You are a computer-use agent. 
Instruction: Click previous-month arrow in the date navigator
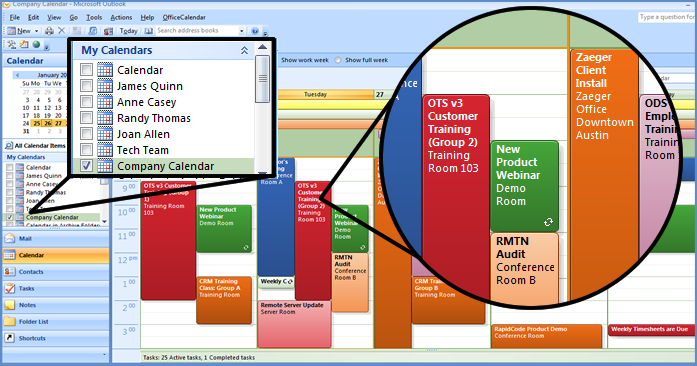point(17,75)
